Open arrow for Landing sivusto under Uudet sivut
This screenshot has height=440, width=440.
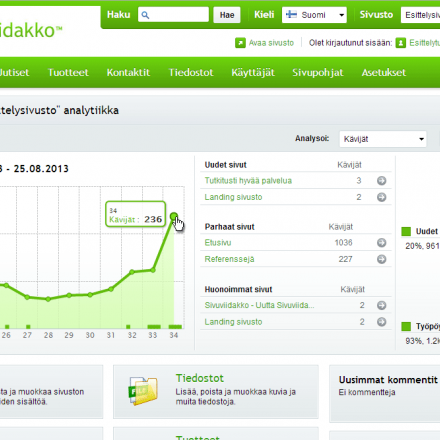pos(381,197)
